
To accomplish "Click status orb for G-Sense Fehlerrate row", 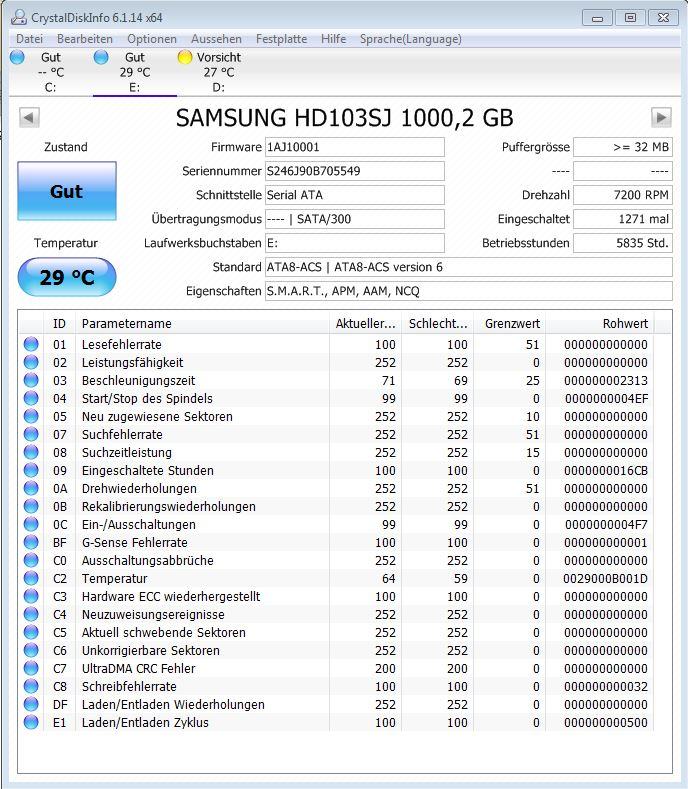I will pyautogui.click(x=31, y=542).
